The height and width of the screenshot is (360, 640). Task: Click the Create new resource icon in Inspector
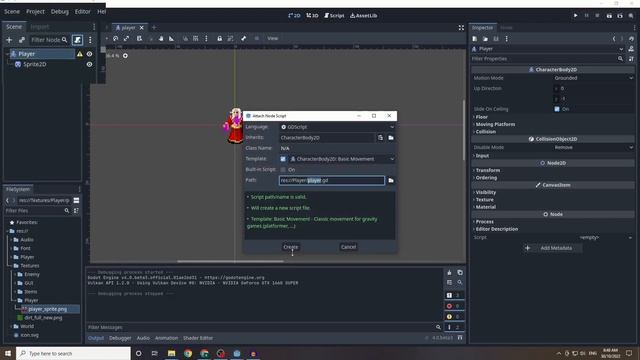[x=475, y=39]
